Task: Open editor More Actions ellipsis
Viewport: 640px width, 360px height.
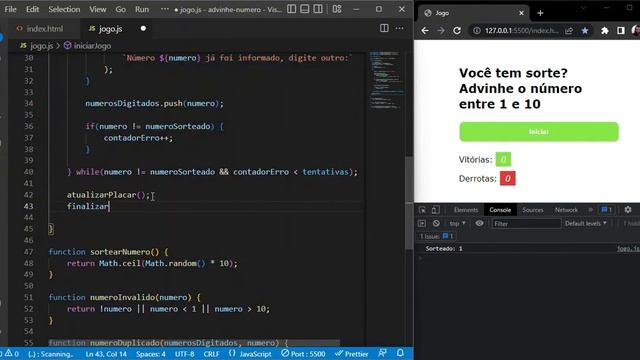Action: coord(400,28)
